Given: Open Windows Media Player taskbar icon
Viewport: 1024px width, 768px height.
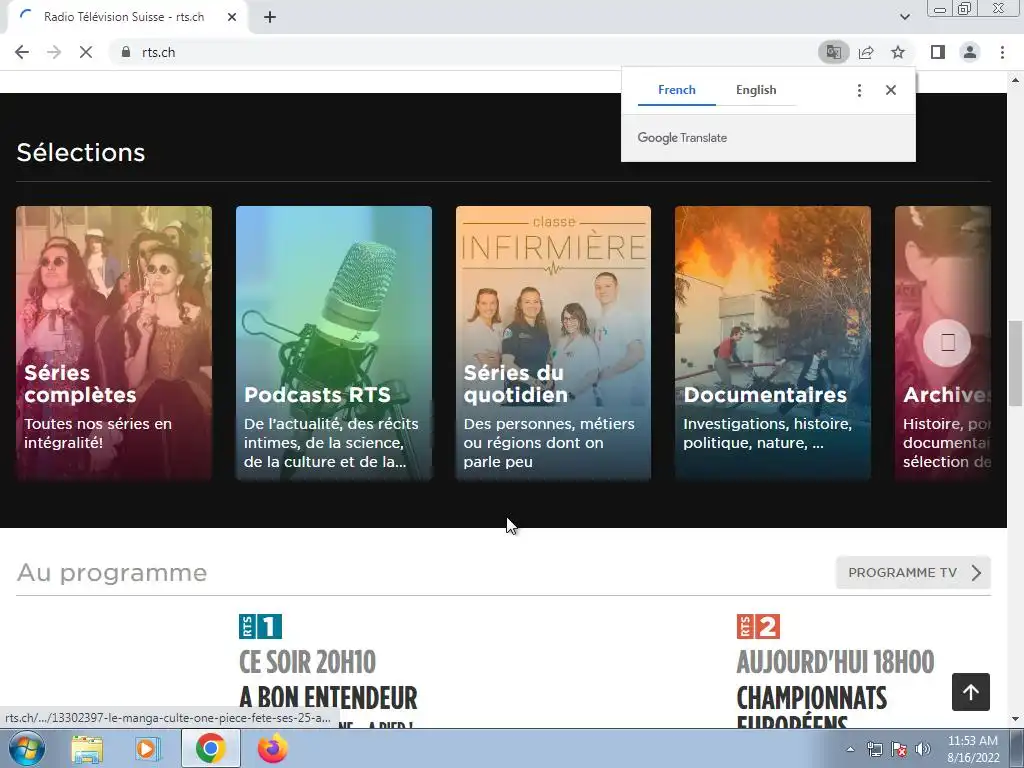Looking at the screenshot, I should [x=148, y=748].
